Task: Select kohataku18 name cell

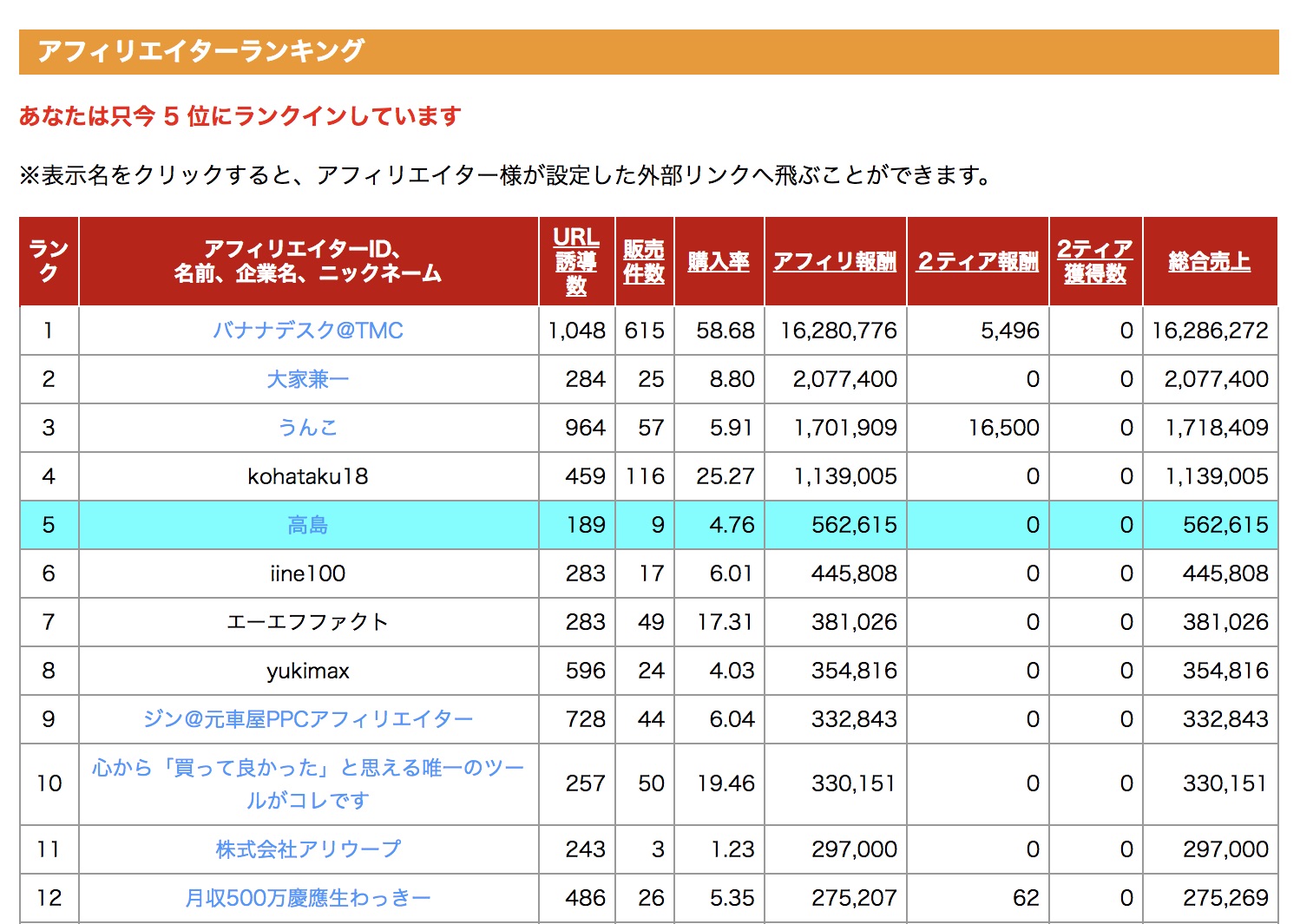Action: tap(308, 476)
